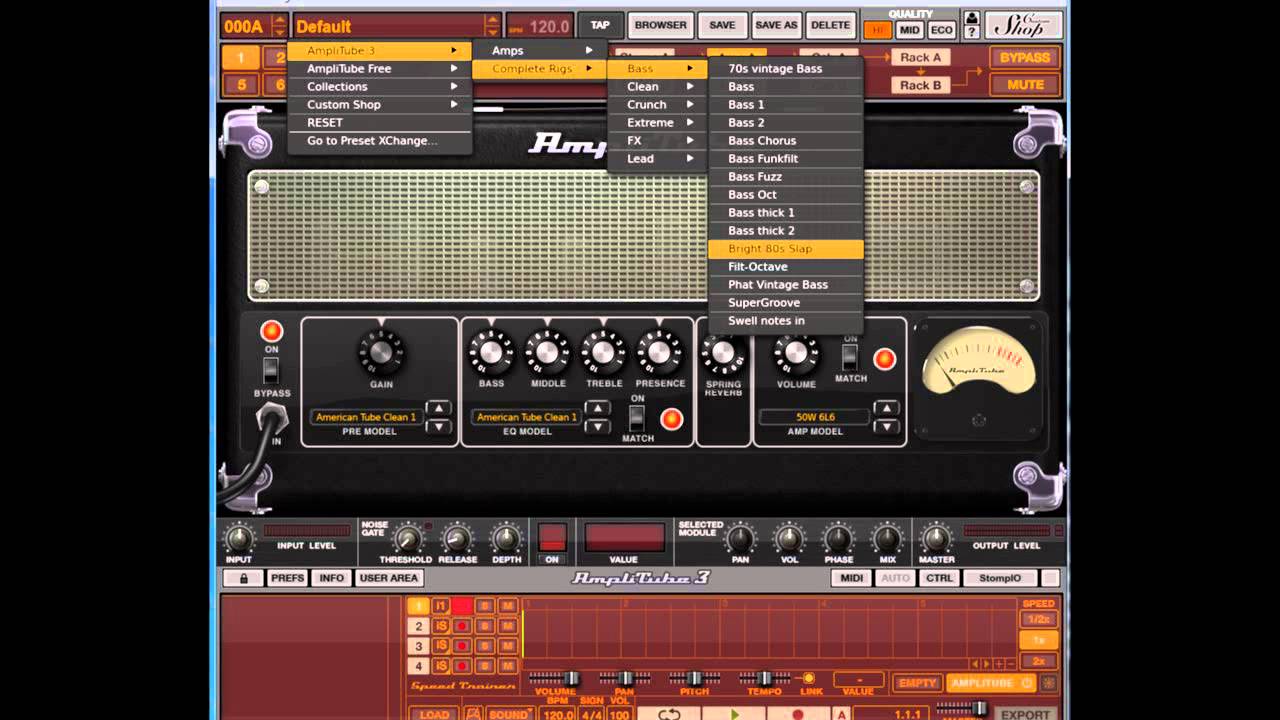The width and height of the screenshot is (1280, 720).
Task: Click PRE MODEL up arrow
Action: point(438,408)
